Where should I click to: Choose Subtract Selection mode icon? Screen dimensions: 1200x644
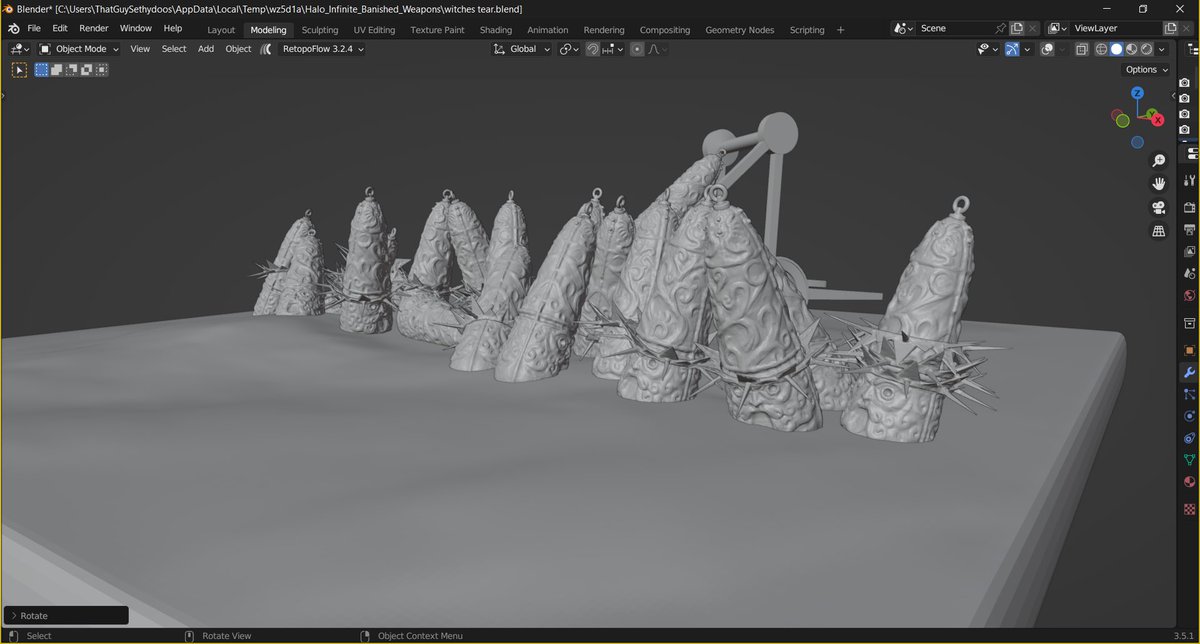72,70
